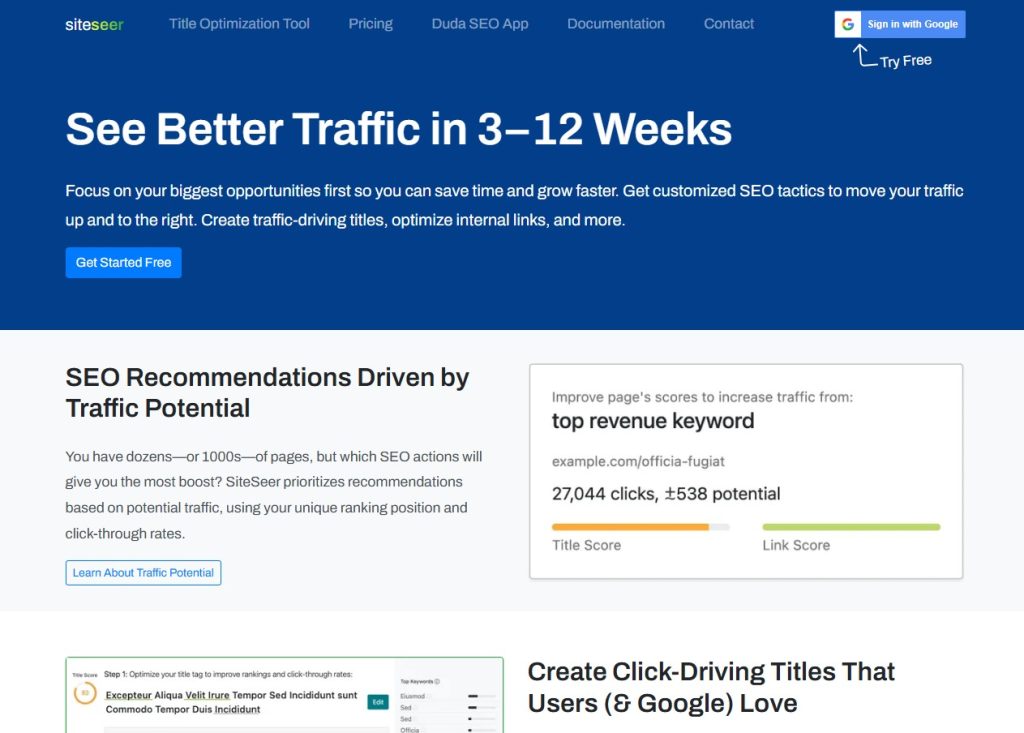Click 'SEO Recommendations Driven by Traffic Potential' heading
This screenshot has height=733, width=1024.
click(x=267, y=393)
